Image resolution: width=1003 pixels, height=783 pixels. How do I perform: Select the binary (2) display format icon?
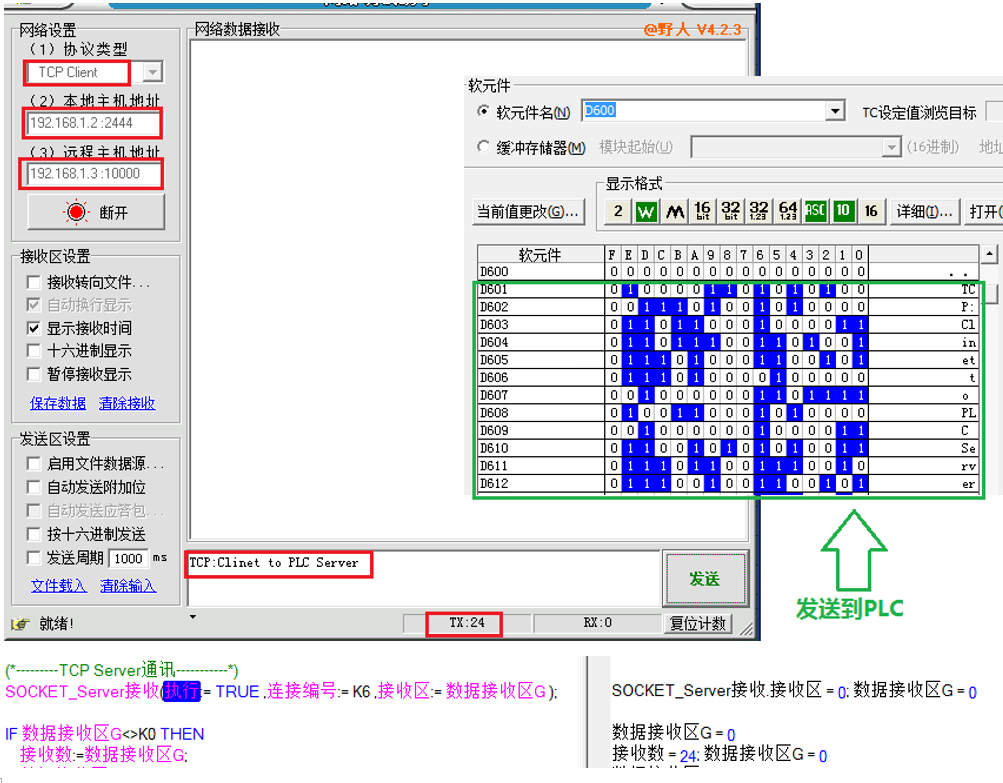[x=618, y=212]
